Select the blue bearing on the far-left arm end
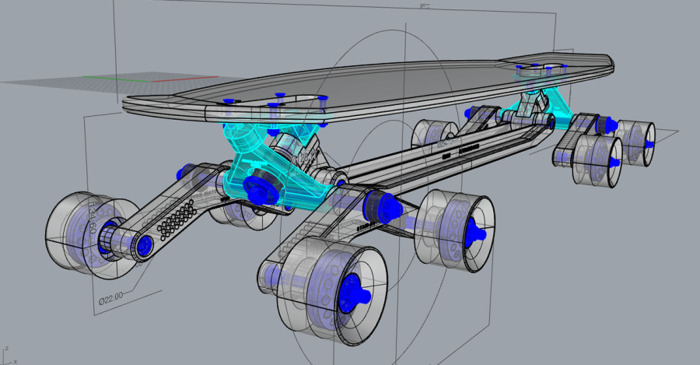This screenshot has height=365, width=700. 144,245
